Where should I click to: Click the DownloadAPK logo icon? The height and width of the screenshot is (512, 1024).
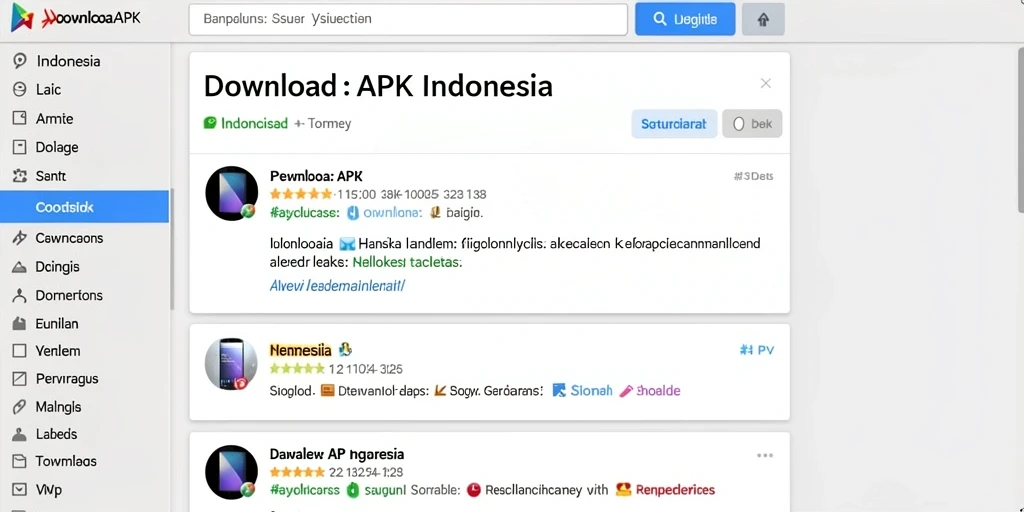coord(23,18)
